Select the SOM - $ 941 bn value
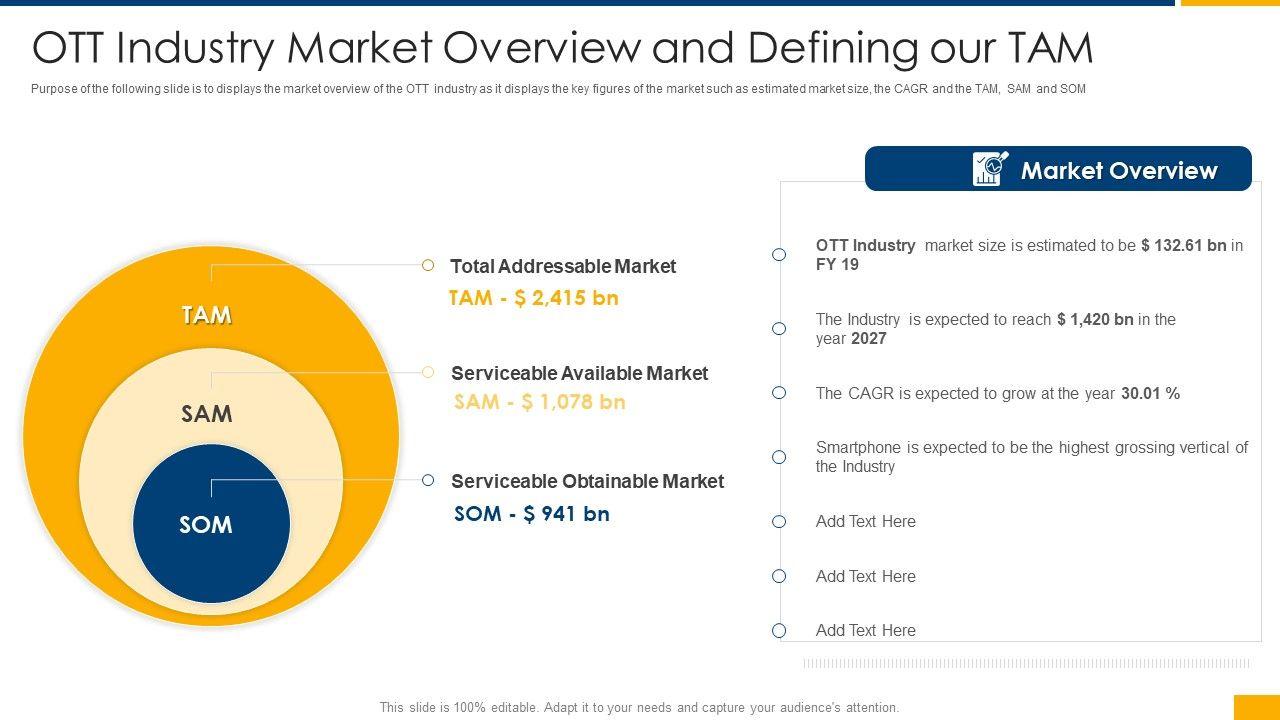 531,514
